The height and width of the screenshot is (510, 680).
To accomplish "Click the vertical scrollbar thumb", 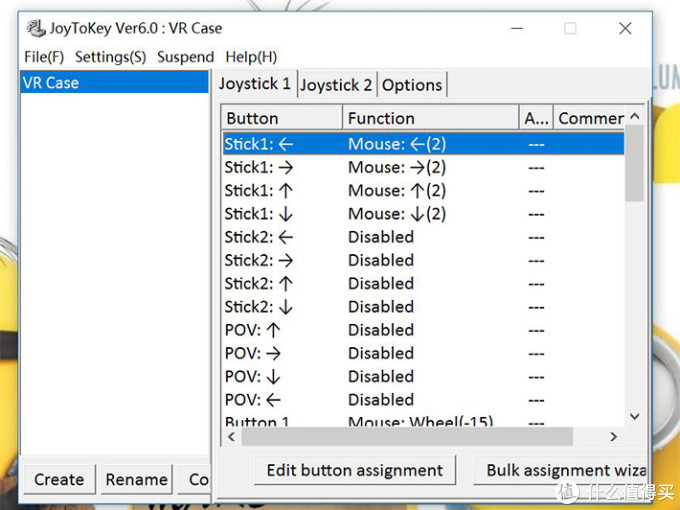I will click(x=634, y=163).
